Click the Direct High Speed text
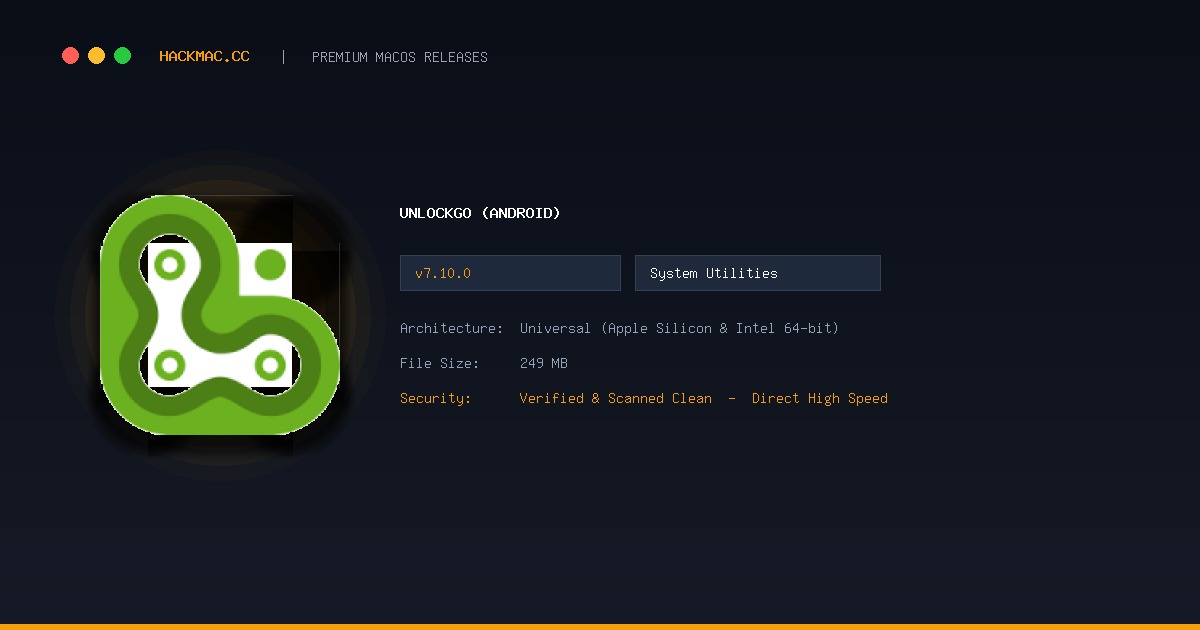Screen dimensions: 1200x630 pyautogui.click(x=820, y=398)
